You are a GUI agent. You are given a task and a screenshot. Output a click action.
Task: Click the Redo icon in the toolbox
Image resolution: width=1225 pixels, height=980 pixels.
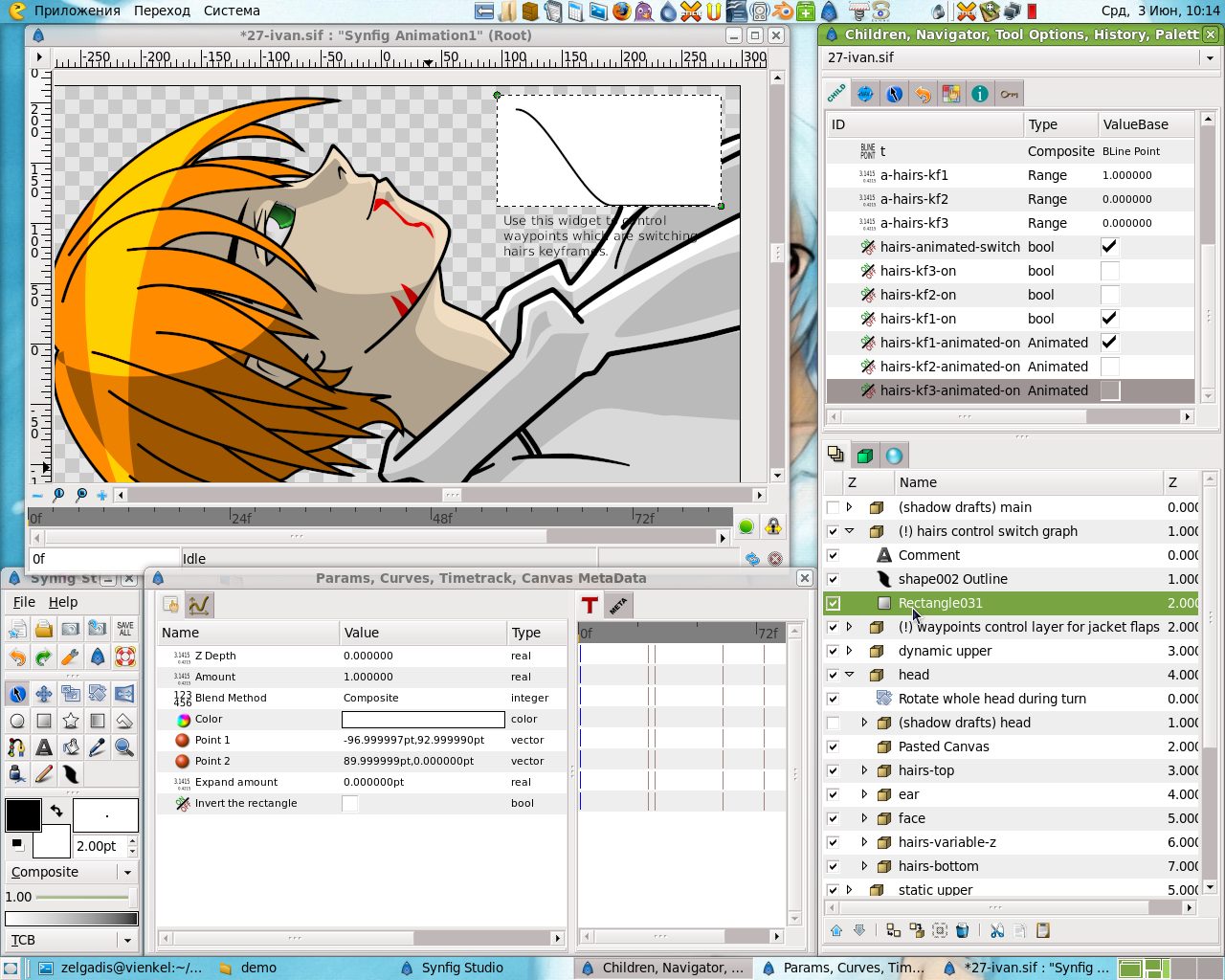[44, 657]
